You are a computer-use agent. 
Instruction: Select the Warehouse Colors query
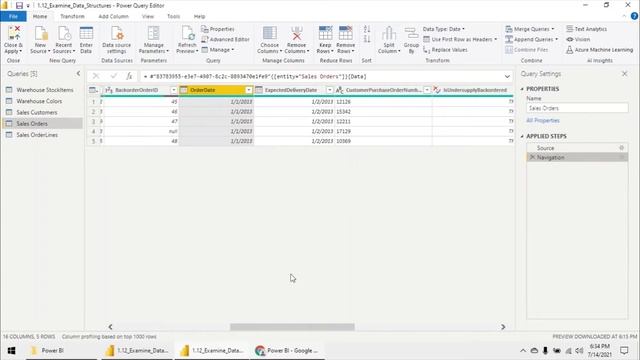42,101
